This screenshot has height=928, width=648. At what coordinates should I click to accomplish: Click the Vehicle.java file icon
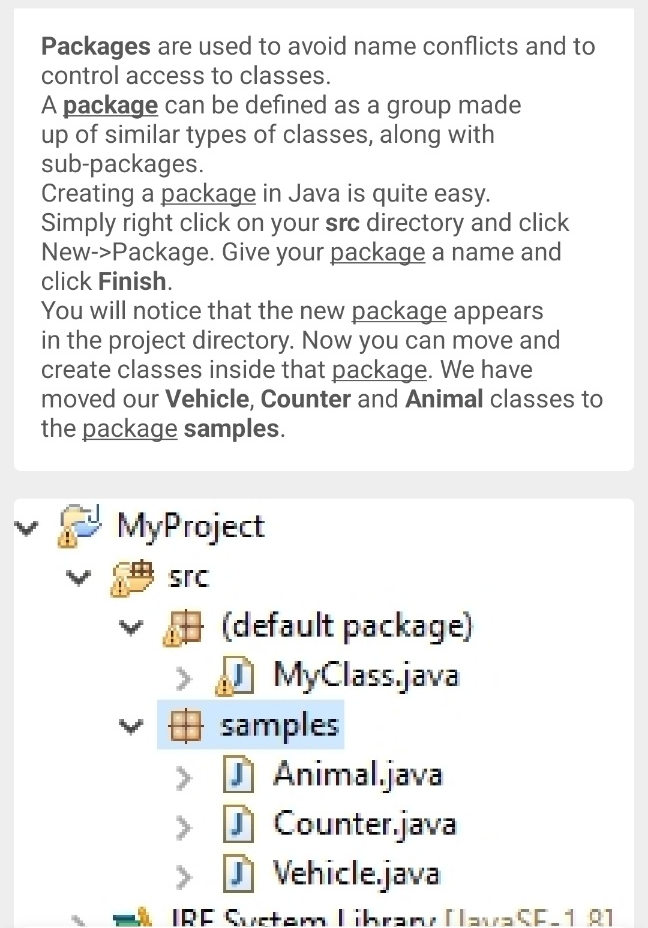click(238, 875)
